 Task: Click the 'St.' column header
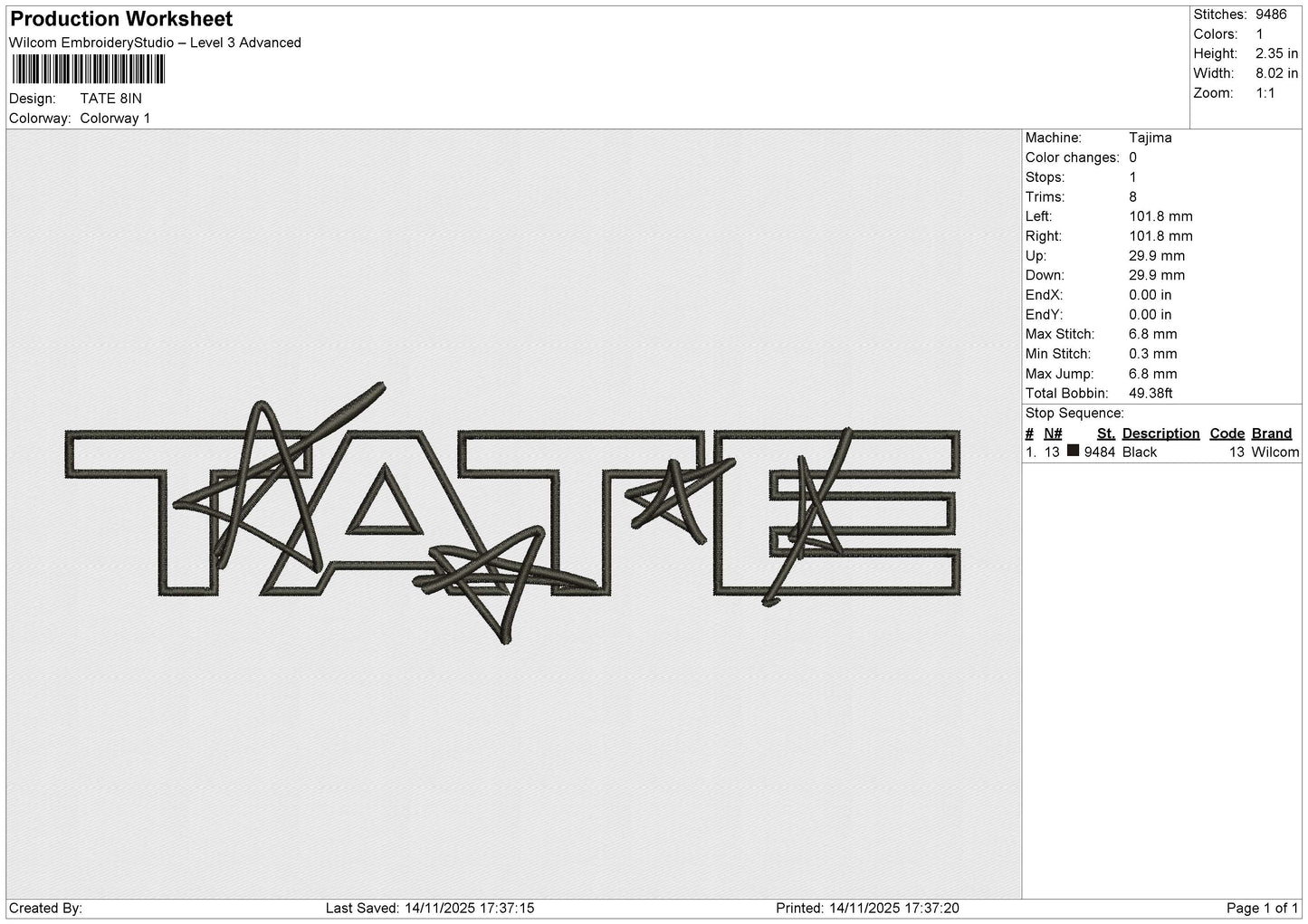(x=1105, y=433)
